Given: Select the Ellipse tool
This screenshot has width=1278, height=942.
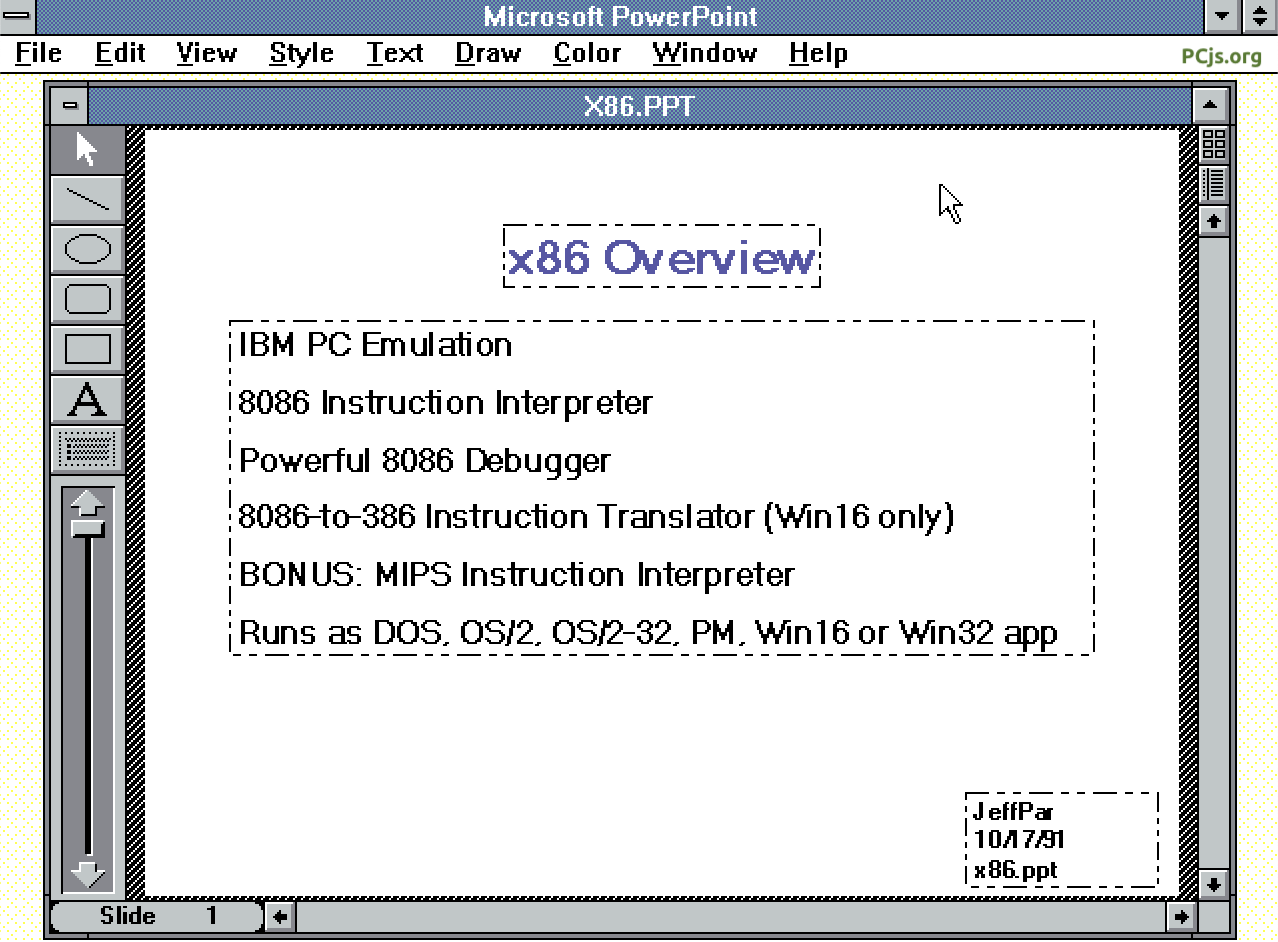Looking at the screenshot, I should pos(87,249).
